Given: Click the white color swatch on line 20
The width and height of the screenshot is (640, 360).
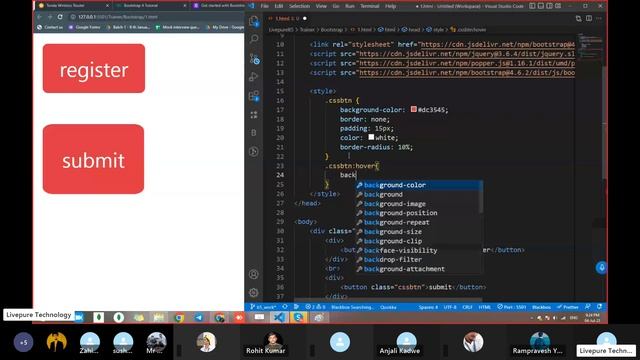Looking at the screenshot, I should (x=371, y=137).
